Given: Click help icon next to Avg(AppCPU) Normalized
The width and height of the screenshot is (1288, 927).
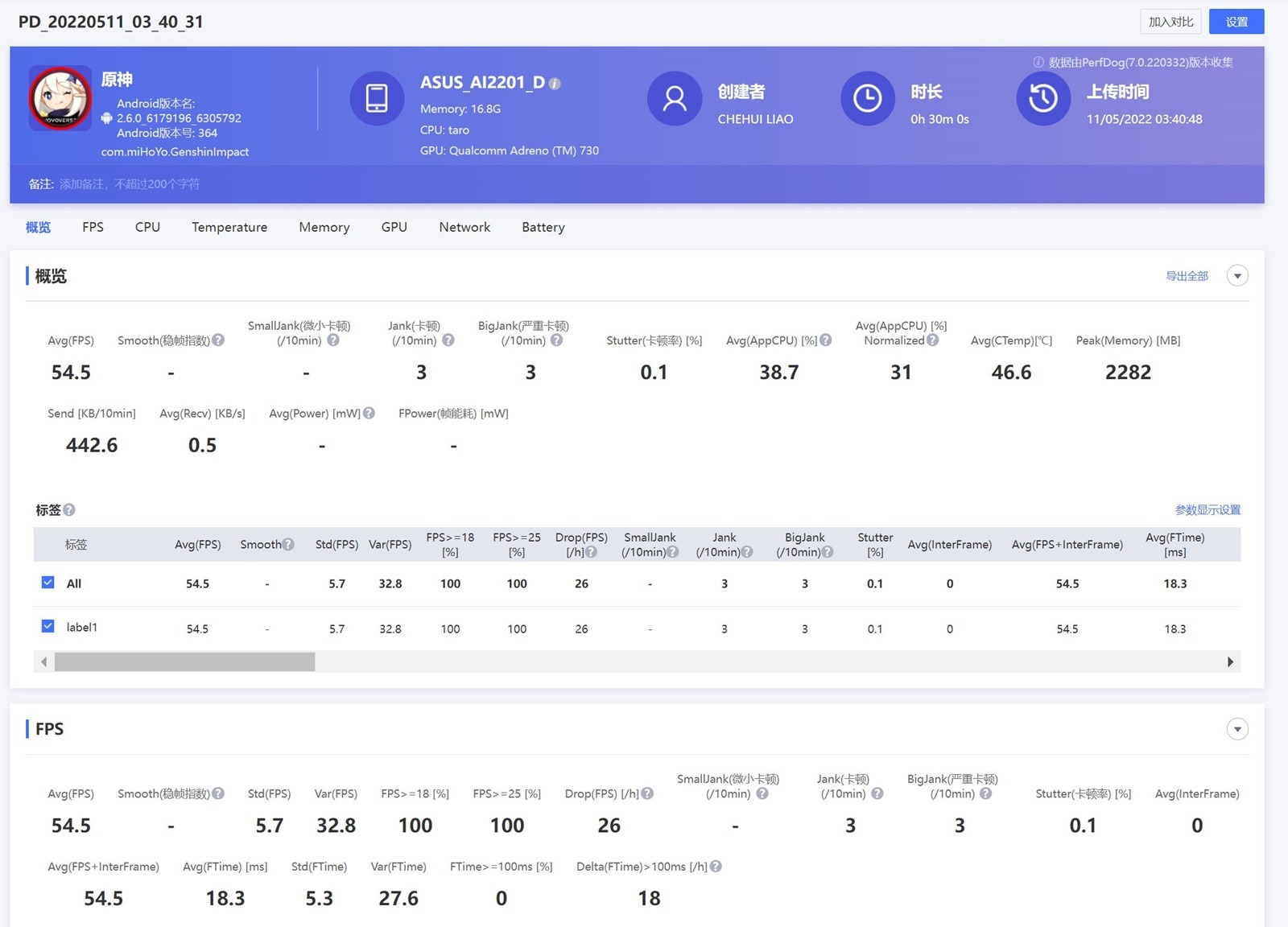Looking at the screenshot, I should 932,340.
